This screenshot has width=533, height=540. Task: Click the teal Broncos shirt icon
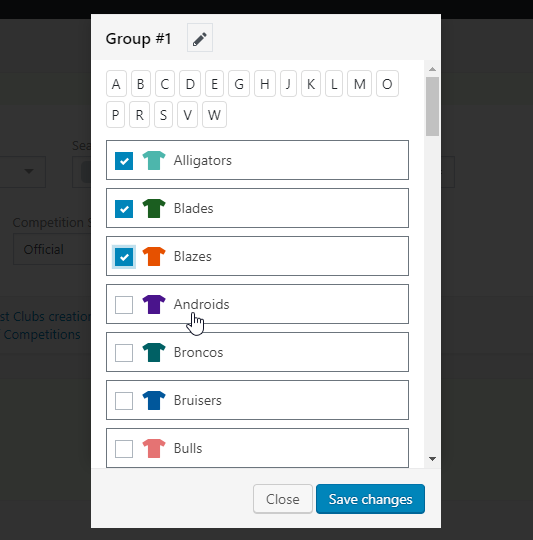pos(154,352)
